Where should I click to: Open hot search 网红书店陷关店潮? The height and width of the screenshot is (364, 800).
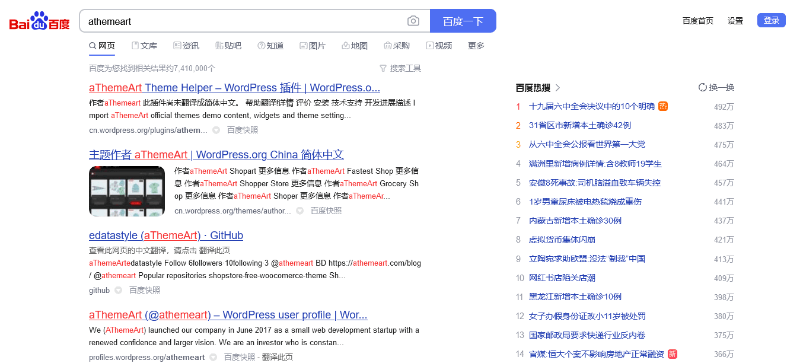coord(562,278)
